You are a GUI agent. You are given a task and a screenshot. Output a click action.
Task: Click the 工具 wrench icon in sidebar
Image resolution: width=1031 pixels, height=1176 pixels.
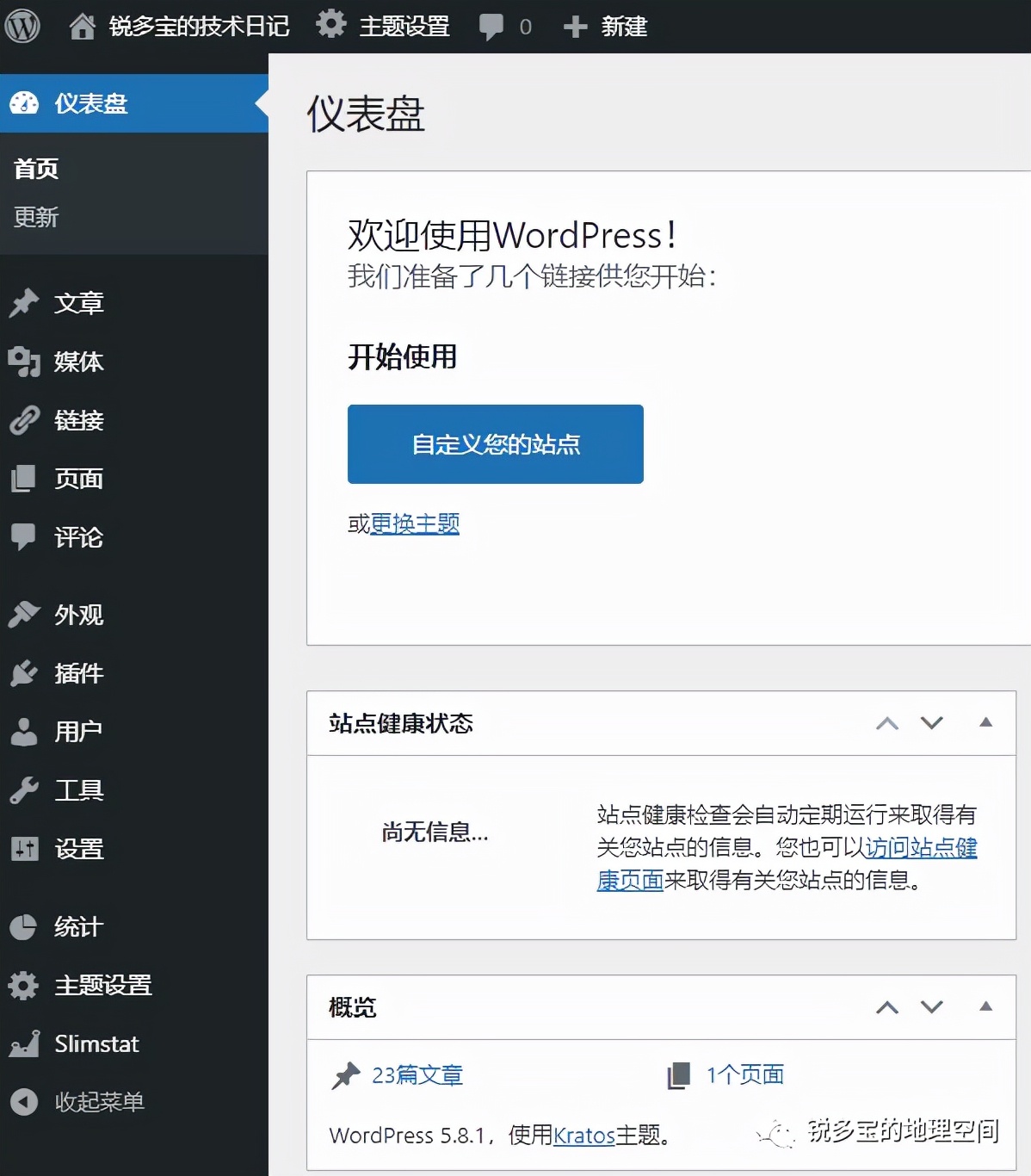point(24,789)
